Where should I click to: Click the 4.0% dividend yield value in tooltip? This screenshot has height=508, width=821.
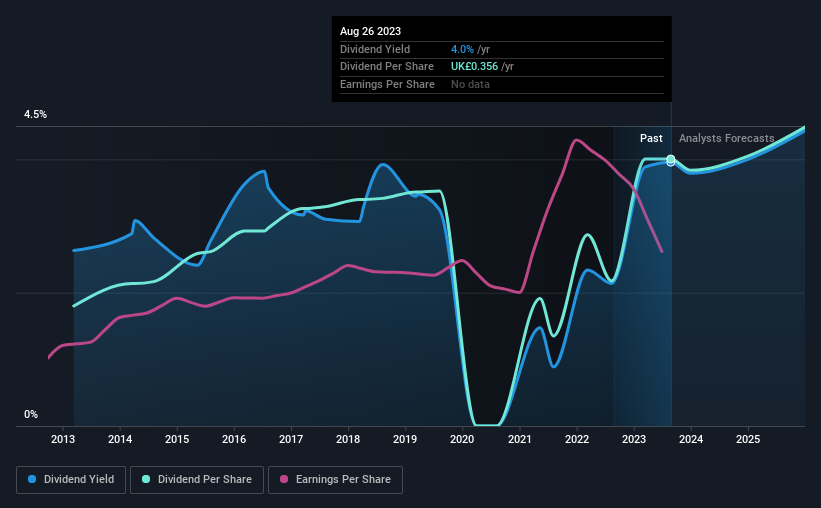[462, 49]
